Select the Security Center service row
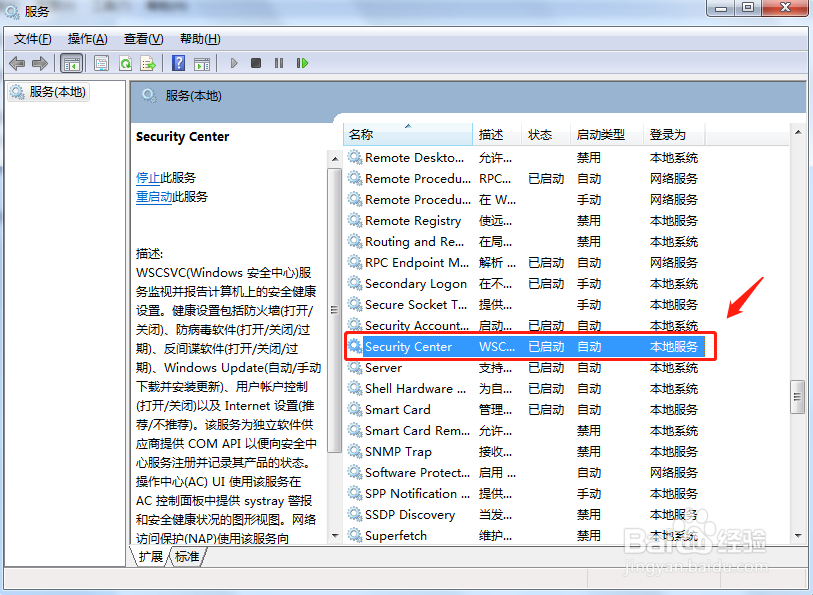 (x=420, y=346)
